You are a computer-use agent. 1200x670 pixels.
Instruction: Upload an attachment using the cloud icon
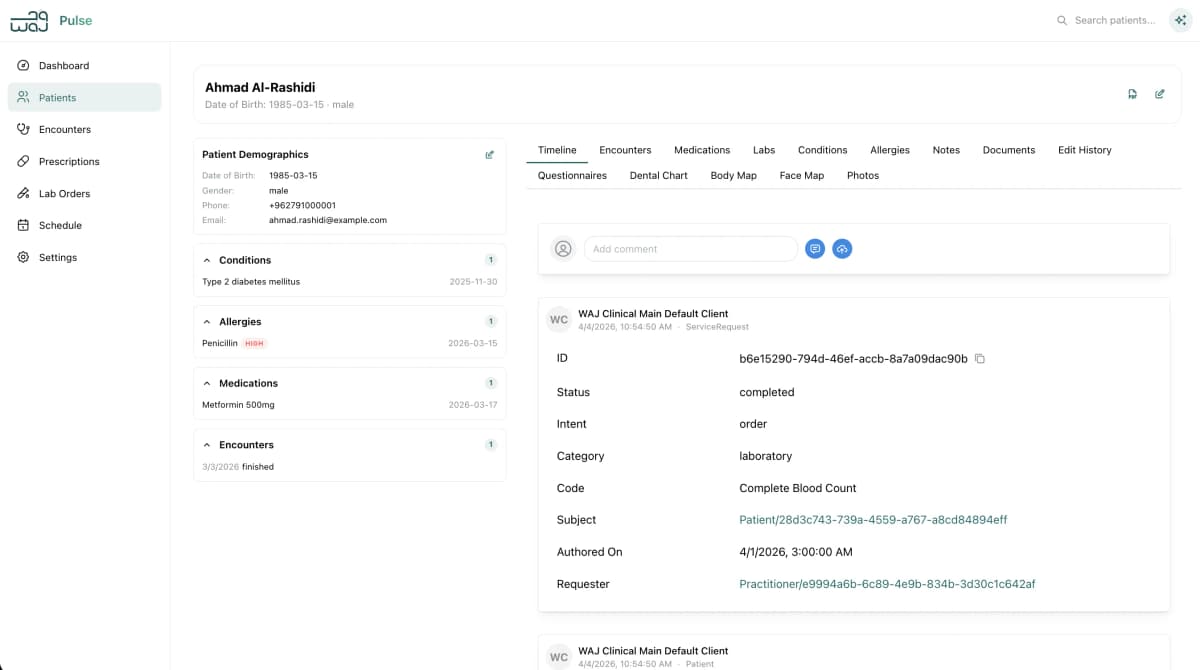842,248
